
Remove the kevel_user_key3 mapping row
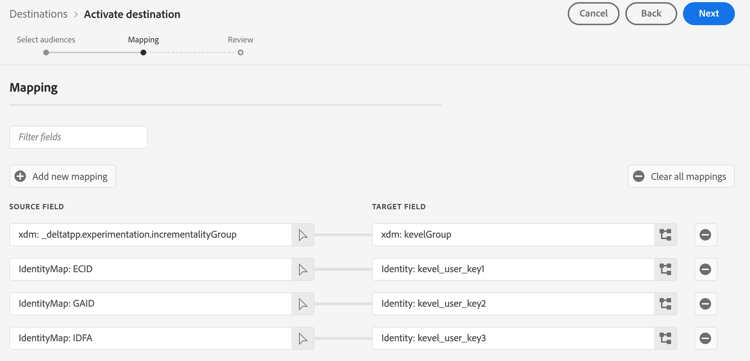[x=706, y=339]
